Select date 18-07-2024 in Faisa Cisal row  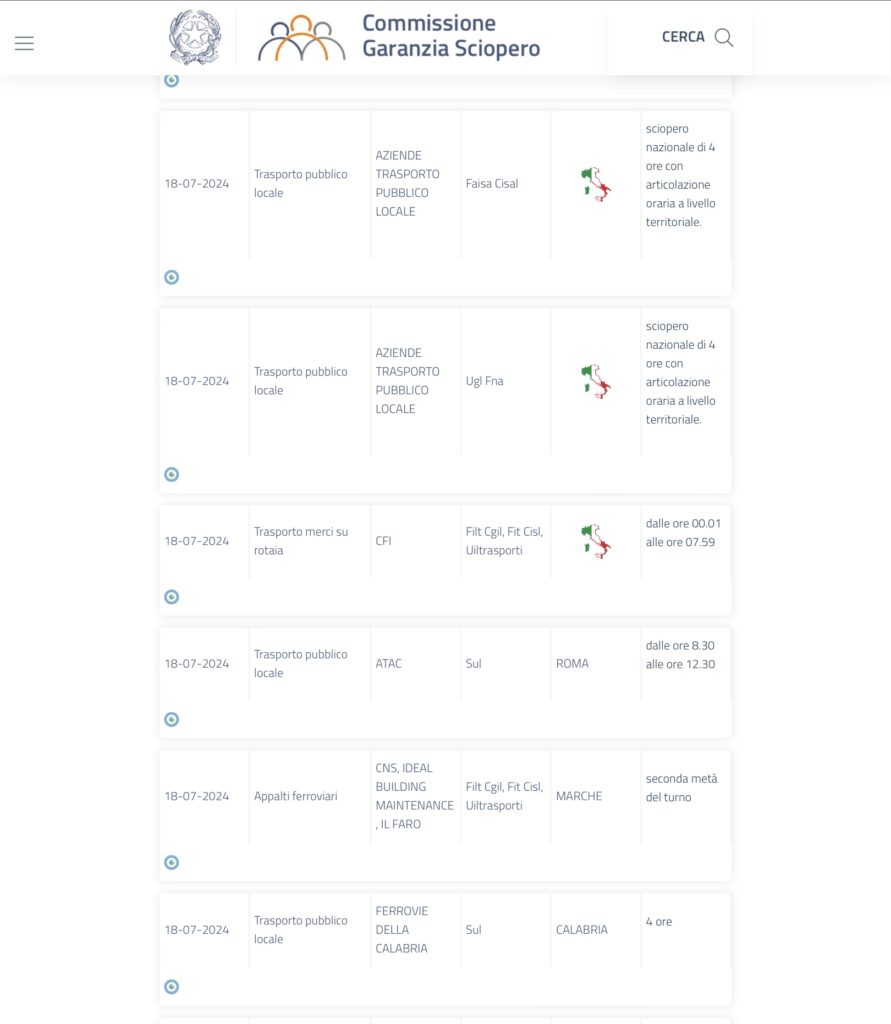tap(197, 184)
